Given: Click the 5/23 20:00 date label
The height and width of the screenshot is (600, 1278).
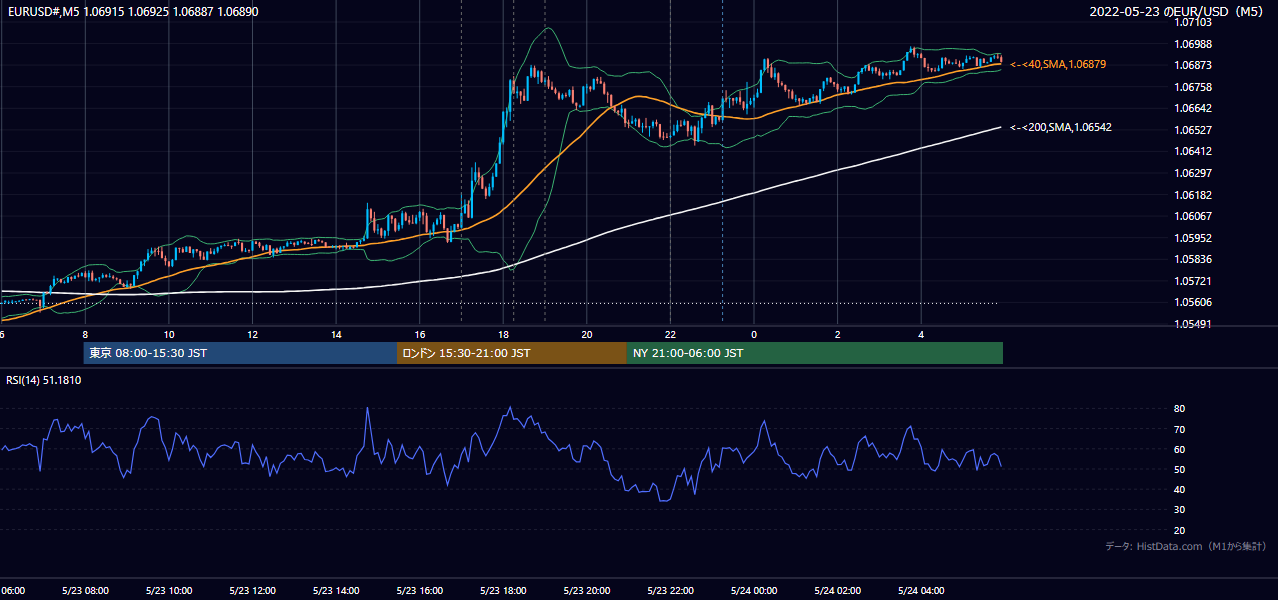Looking at the screenshot, I should click(587, 591).
